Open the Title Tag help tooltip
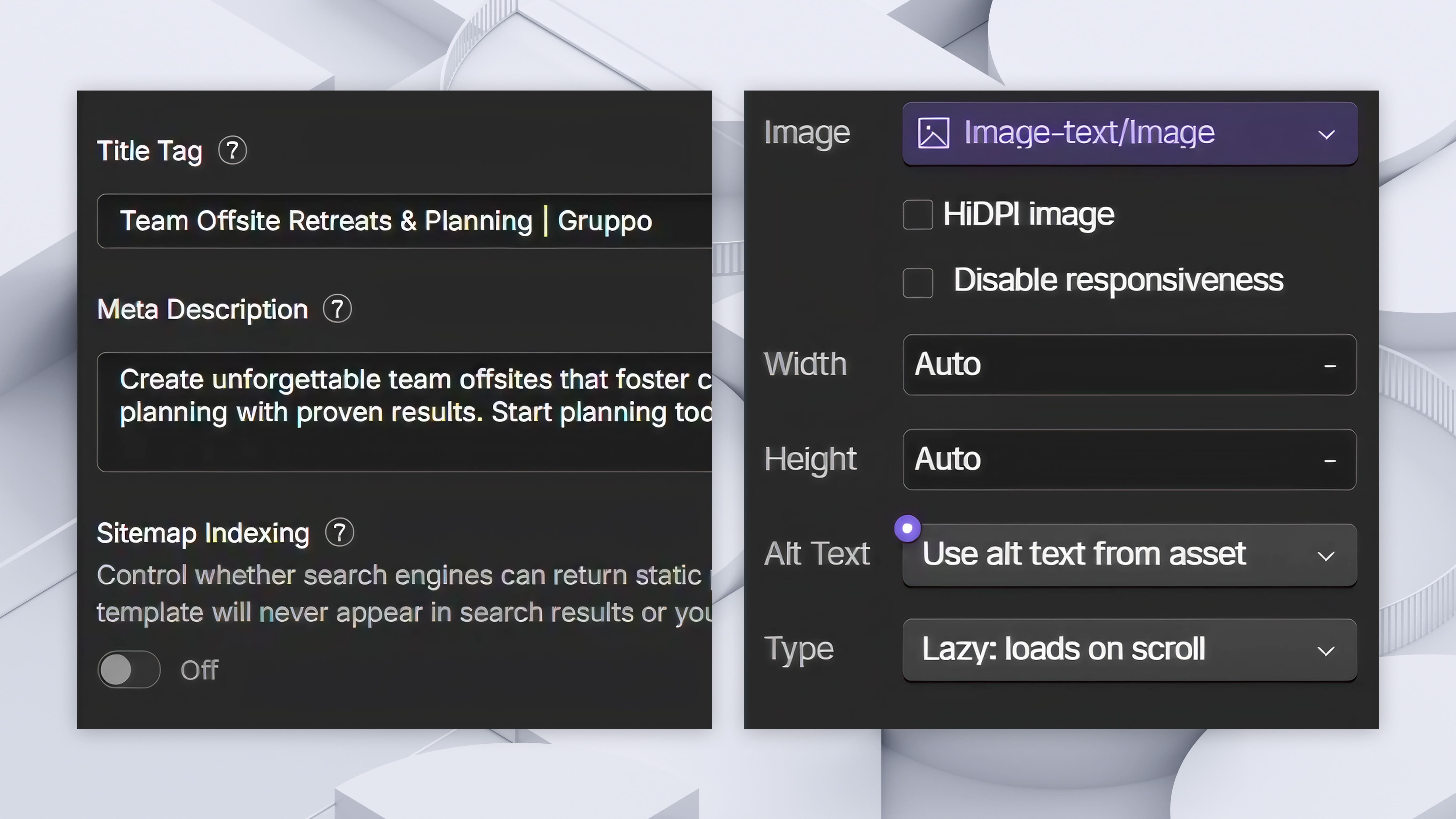 [x=232, y=150]
